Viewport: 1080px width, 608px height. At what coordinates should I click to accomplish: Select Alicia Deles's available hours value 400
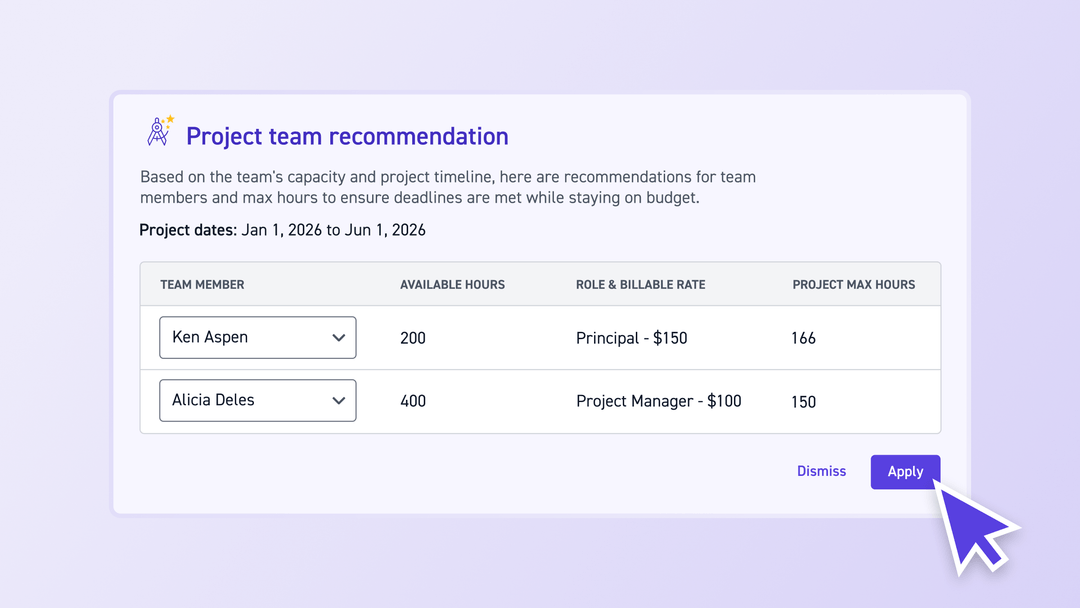pos(412,400)
